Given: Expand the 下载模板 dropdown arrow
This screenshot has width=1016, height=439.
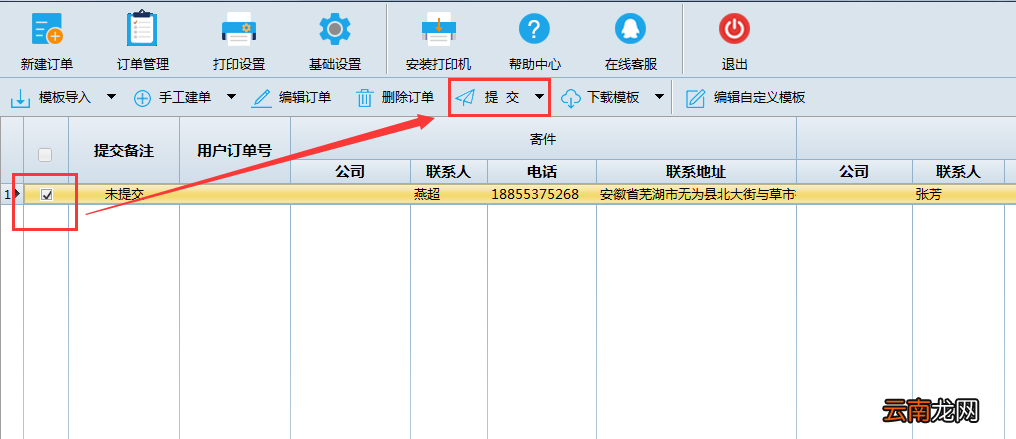Looking at the screenshot, I should (659, 97).
